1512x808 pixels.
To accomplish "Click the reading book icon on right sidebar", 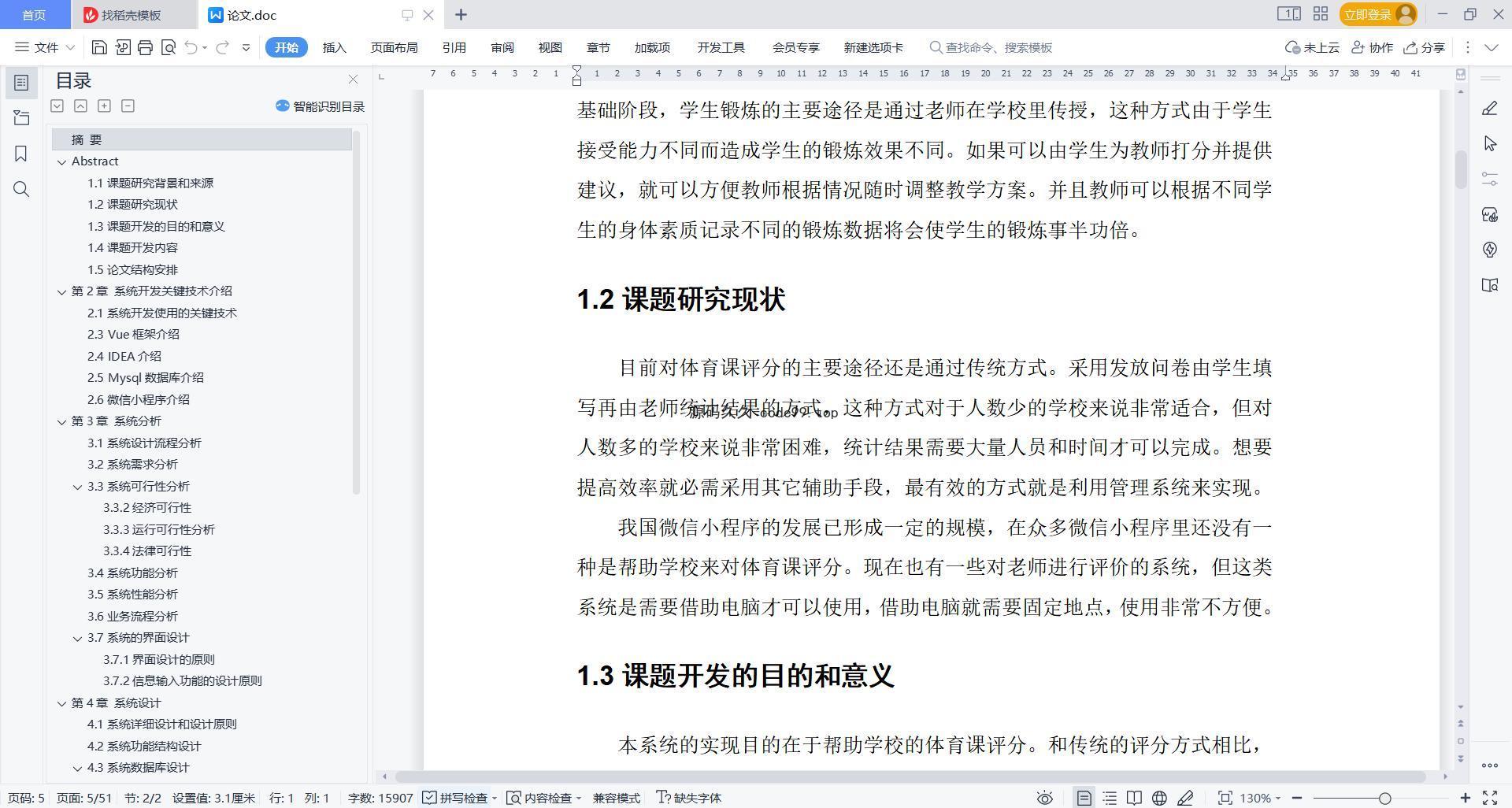I will tap(1489, 285).
